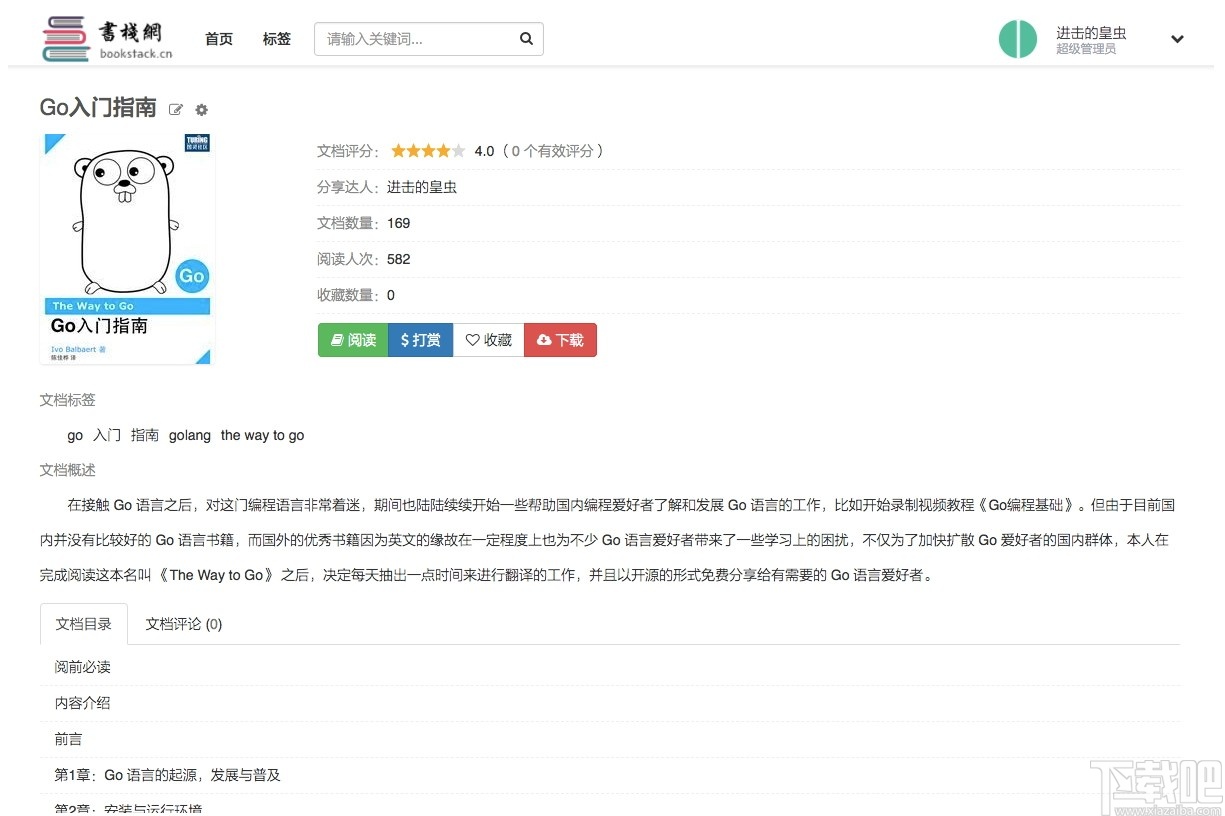
Task: Click the 书栈网 bookstack logo
Action: click(105, 38)
